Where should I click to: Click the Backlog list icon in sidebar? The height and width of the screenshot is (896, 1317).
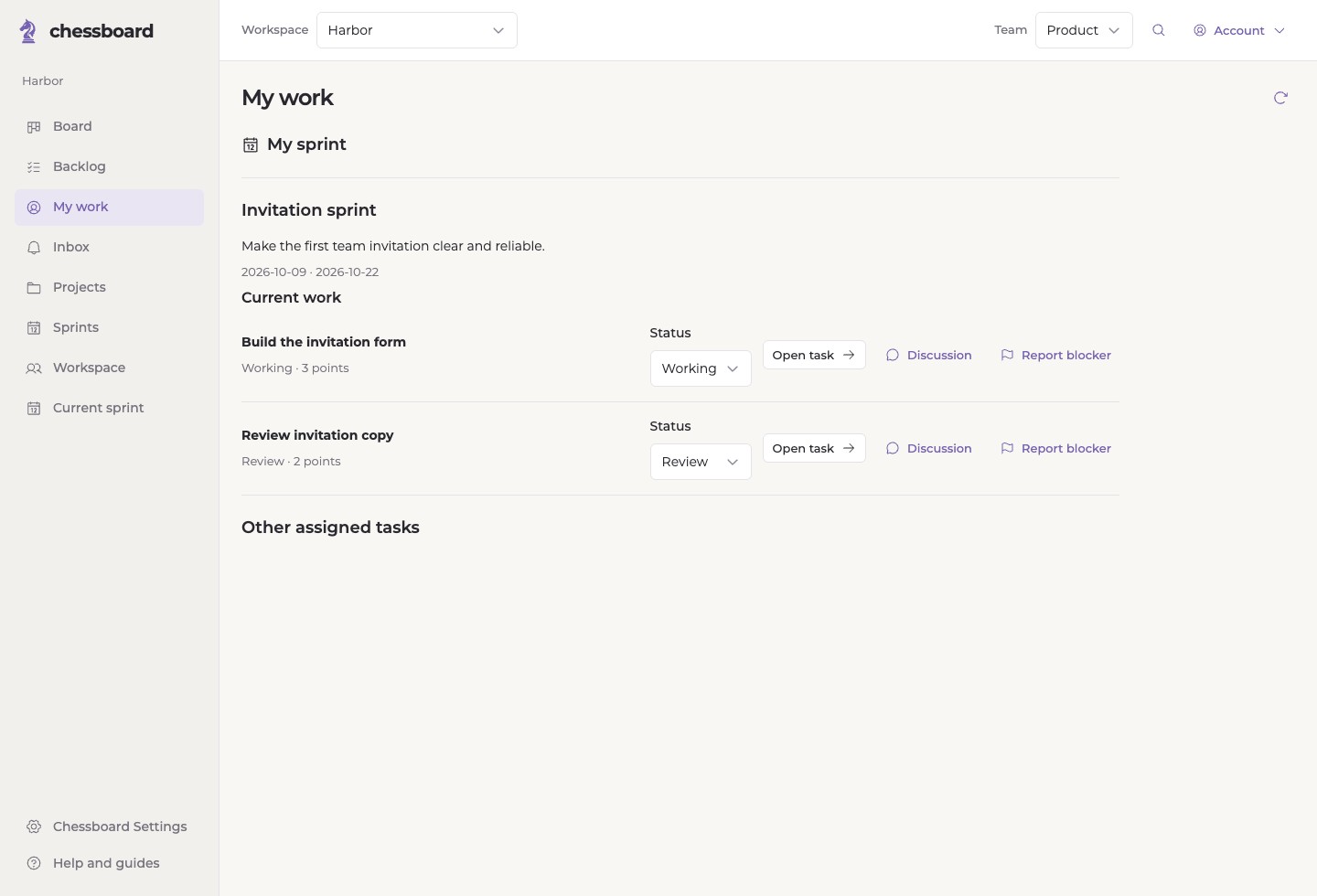pos(34,167)
